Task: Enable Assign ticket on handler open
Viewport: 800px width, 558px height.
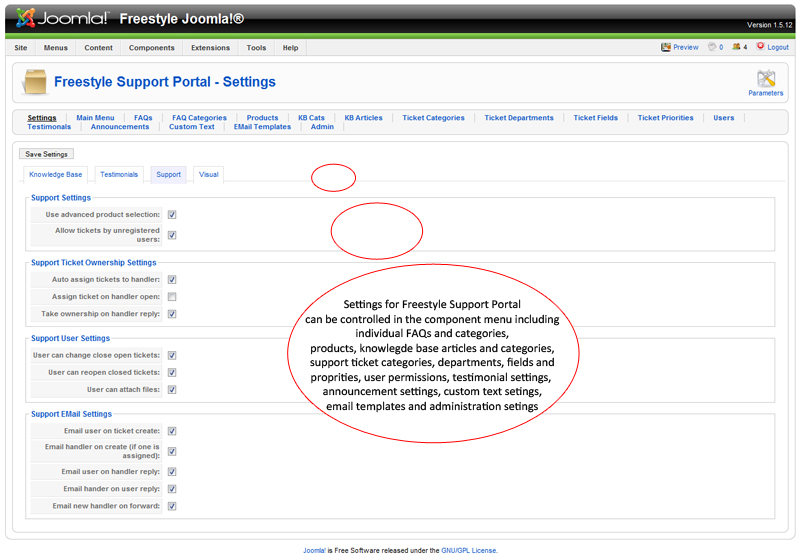Action: pos(172,297)
